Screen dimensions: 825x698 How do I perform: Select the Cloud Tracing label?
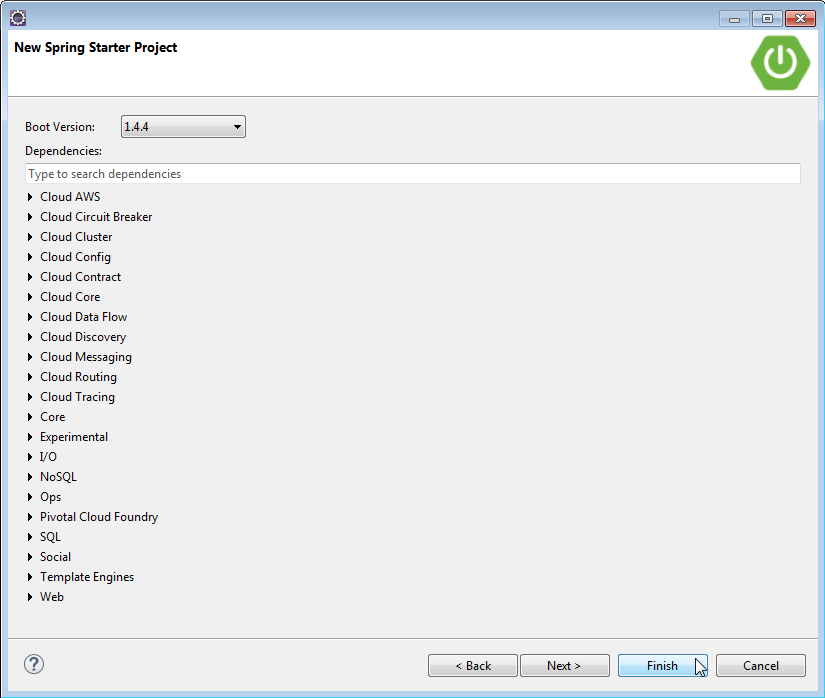77,397
